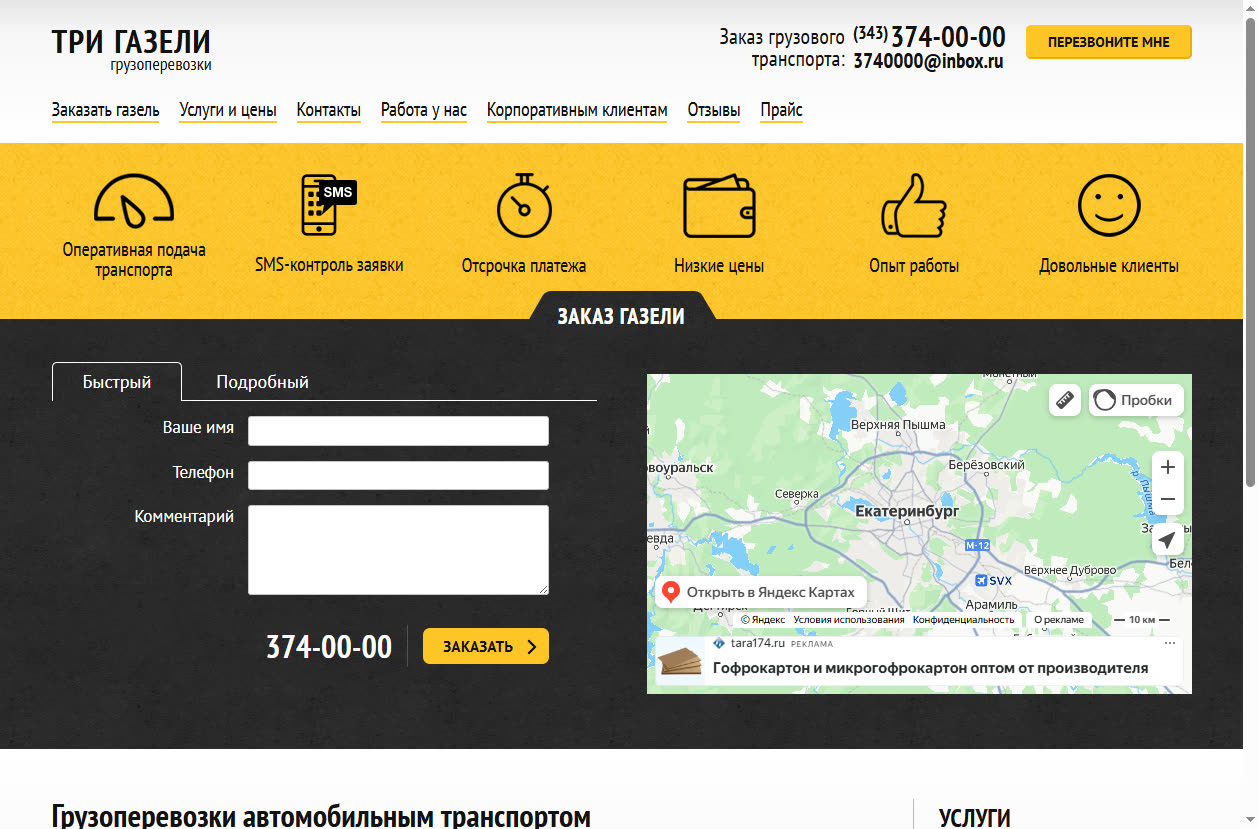Open the Гофрокартон и микрогофрокартон ad headline
1258x829 pixels.
[x=930, y=667]
